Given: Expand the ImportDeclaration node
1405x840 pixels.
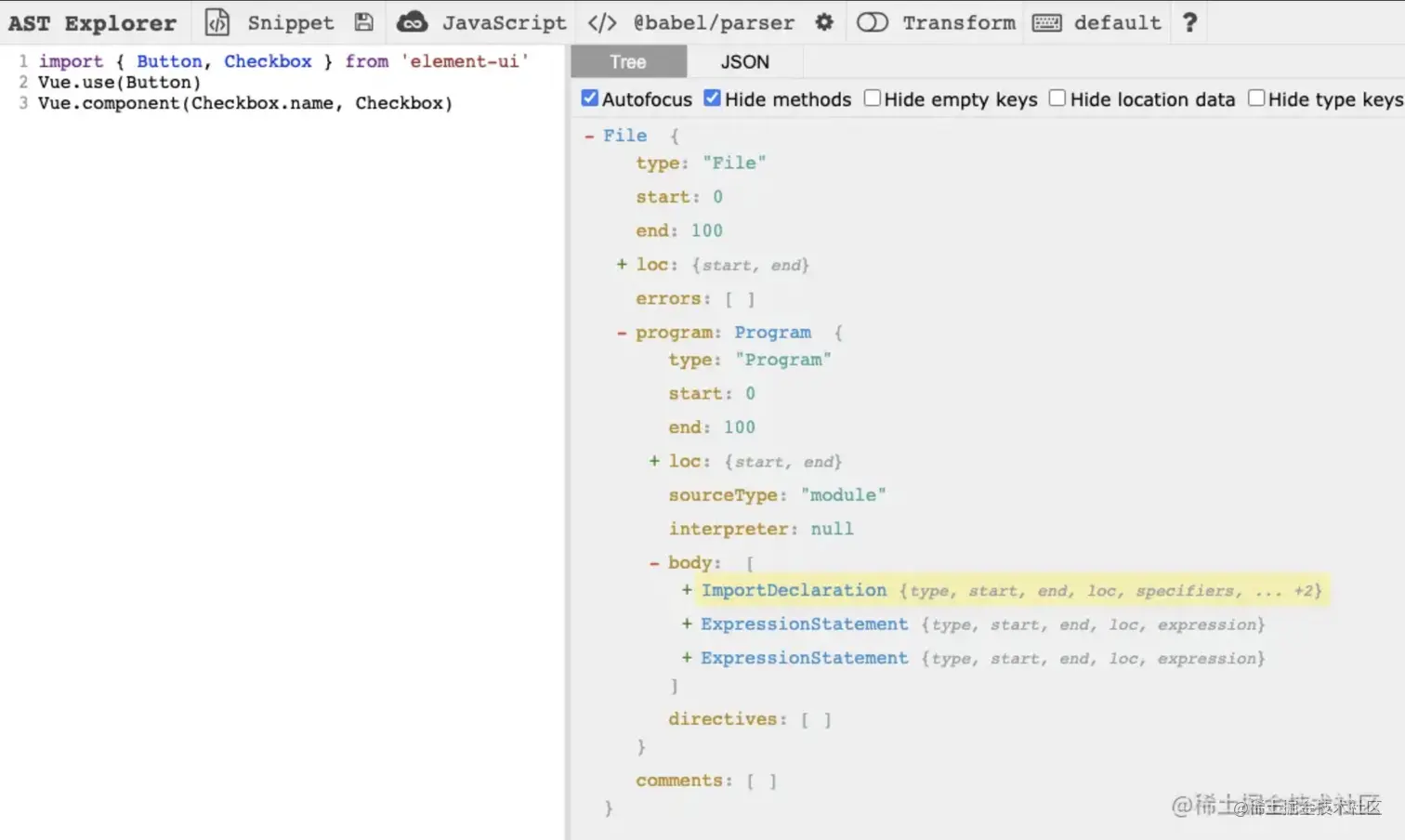Looking at the screenshot, I should point(687,590).
